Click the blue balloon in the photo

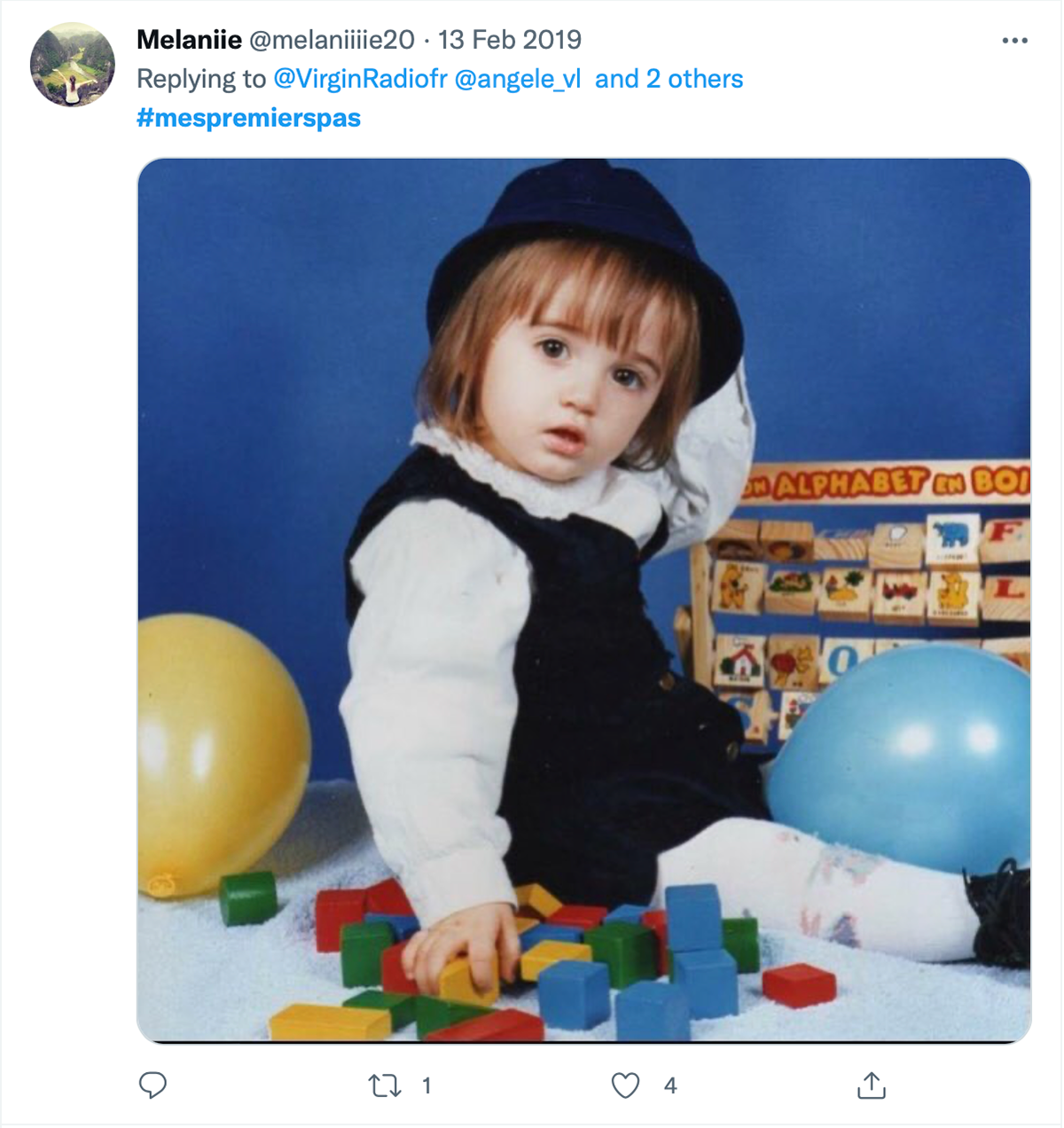(900, 758)
